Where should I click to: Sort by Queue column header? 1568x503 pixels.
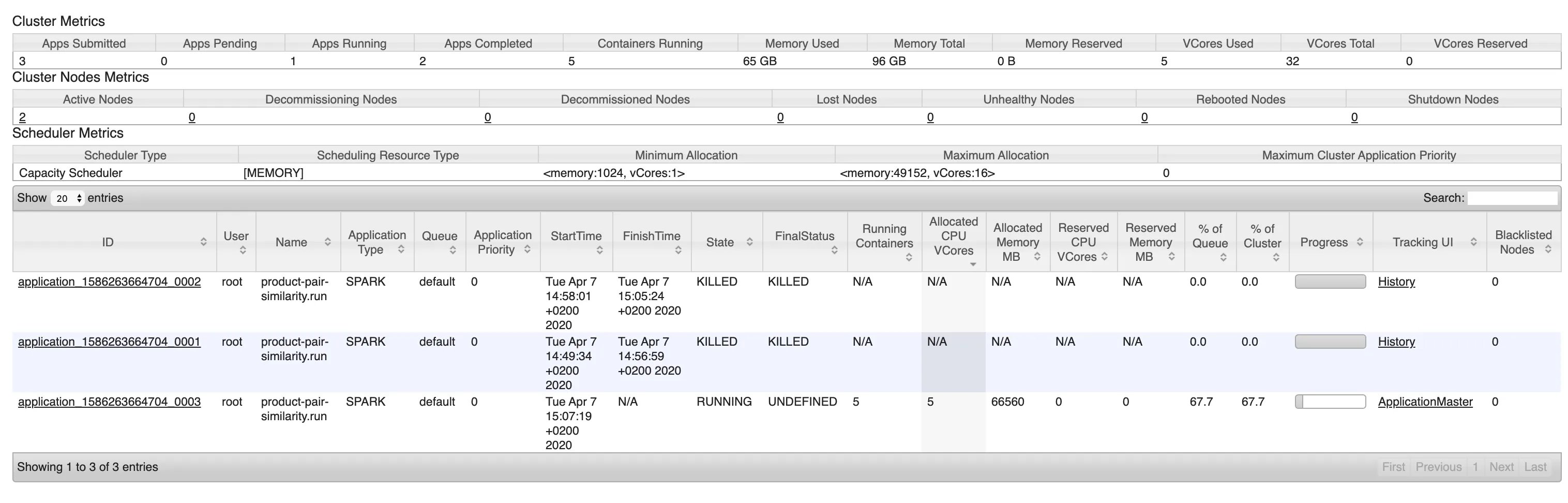(x=440, y=242)
